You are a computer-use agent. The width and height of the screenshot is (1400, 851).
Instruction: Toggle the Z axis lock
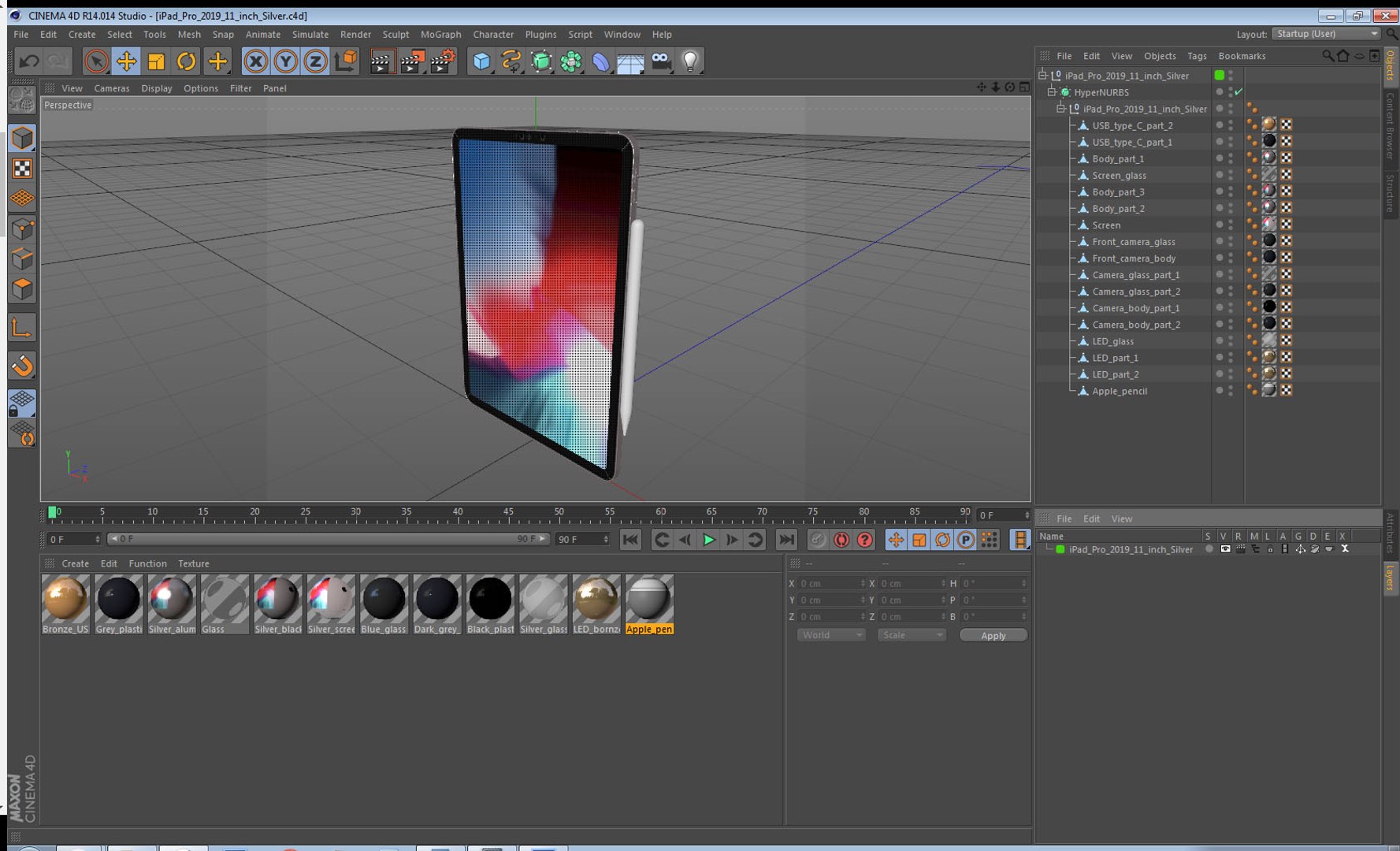point(315,61)
